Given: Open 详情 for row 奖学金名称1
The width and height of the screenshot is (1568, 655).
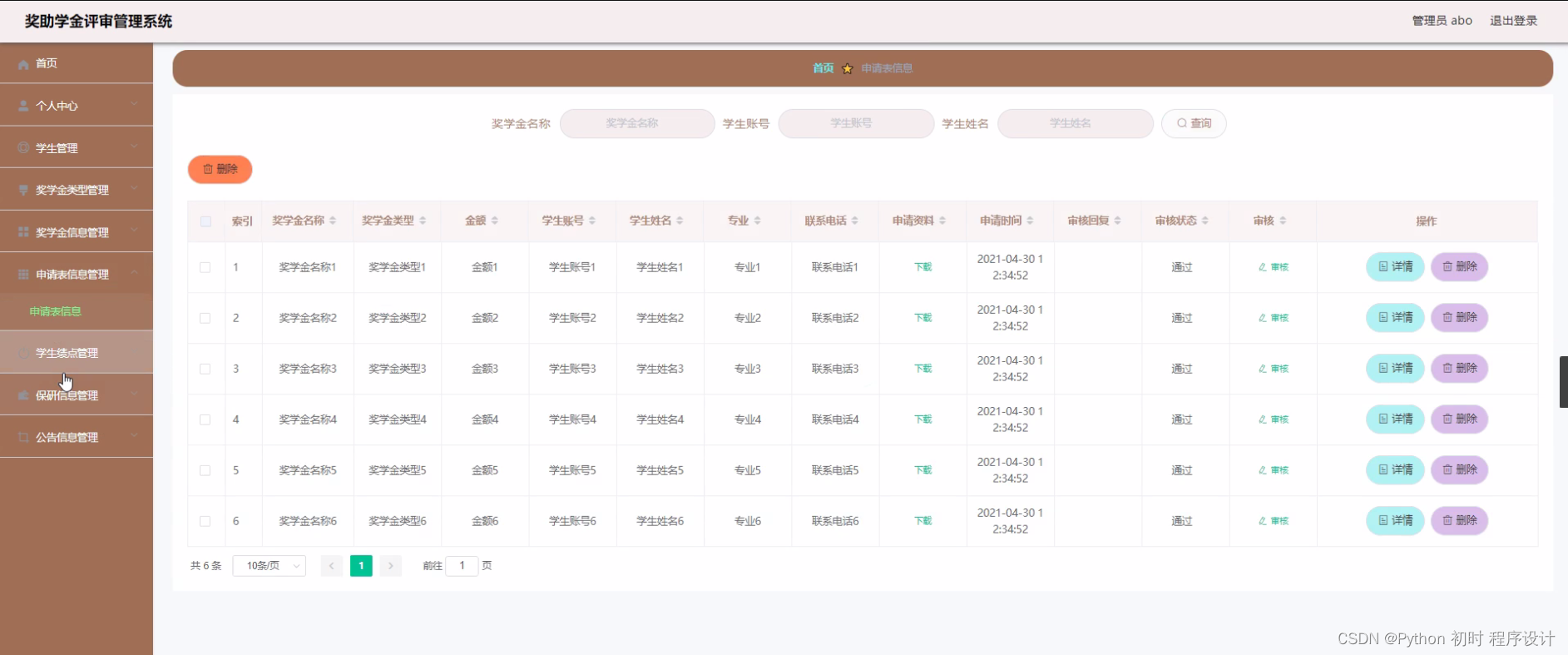Looking at the screenshot, I should coord(1395,267).
